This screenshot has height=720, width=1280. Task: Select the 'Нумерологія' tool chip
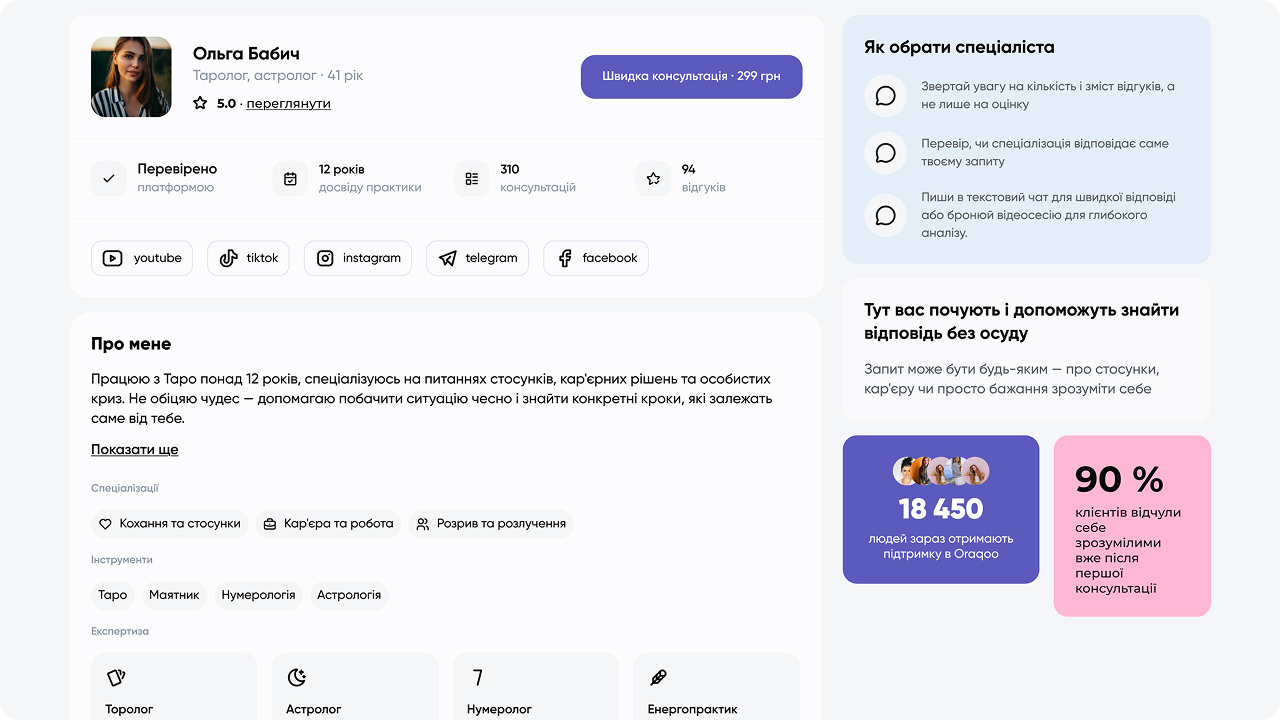258,595
